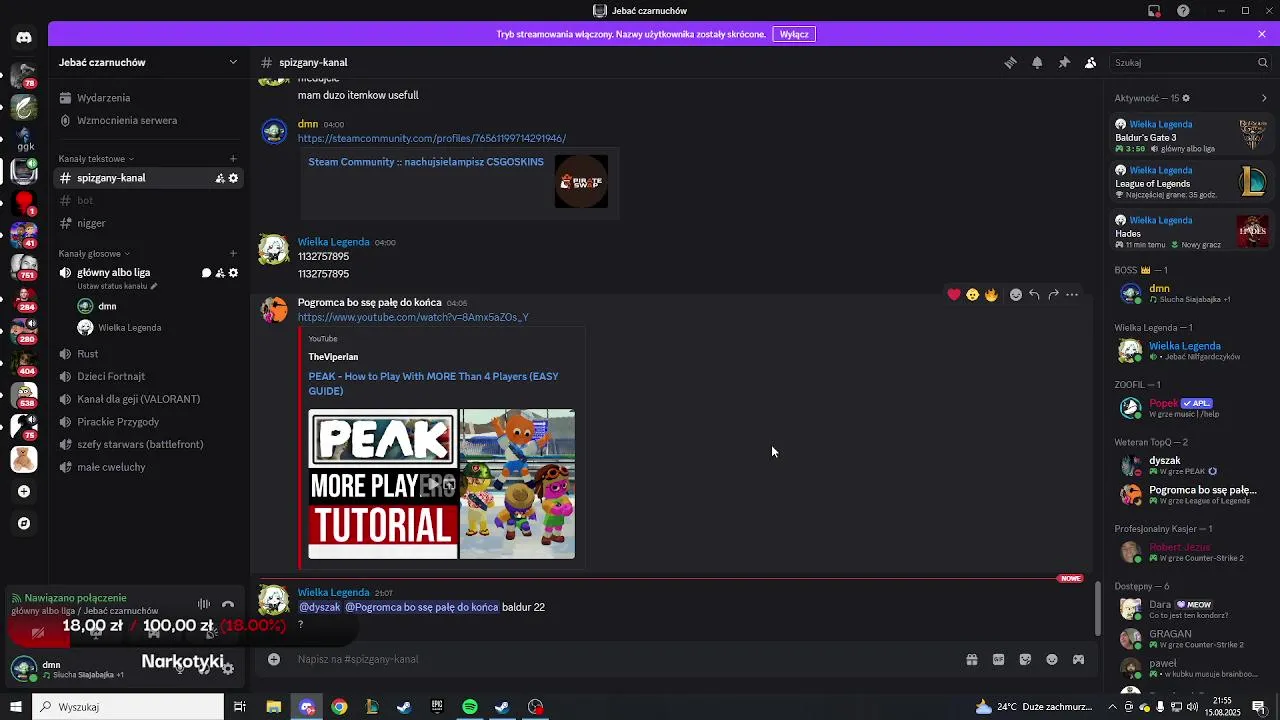Show pinned messages pin icon
Screen dimensions: 1280x720
tap(1064, 62)
